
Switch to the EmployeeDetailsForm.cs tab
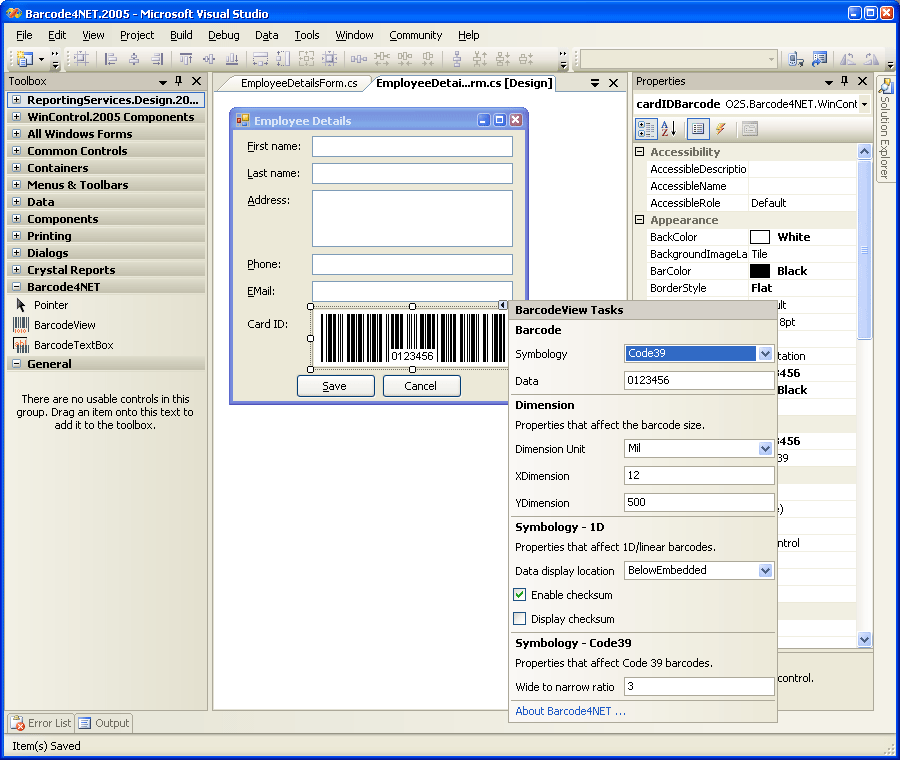299,83
